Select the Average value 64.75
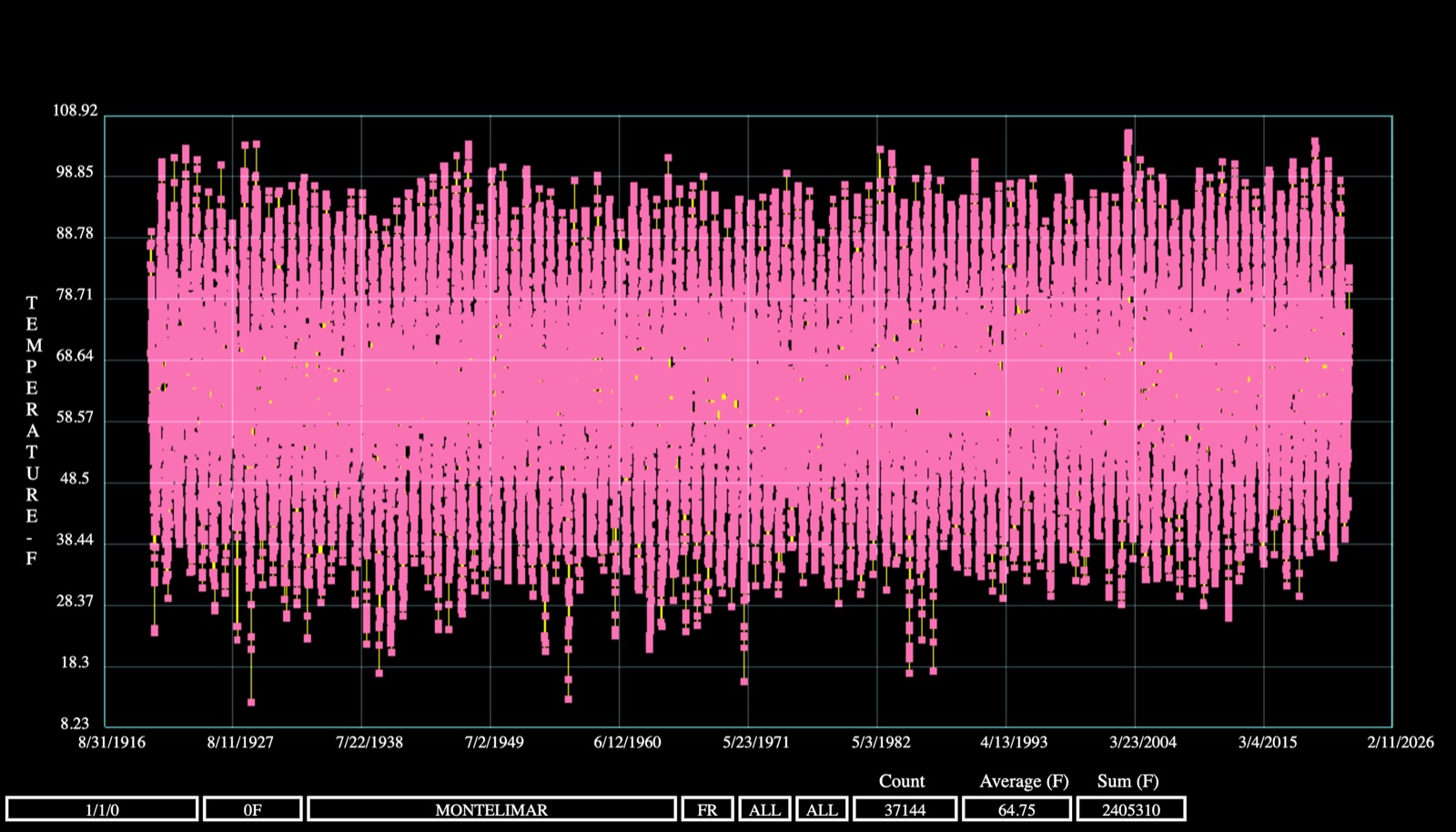 click(x=1016, y=809)
